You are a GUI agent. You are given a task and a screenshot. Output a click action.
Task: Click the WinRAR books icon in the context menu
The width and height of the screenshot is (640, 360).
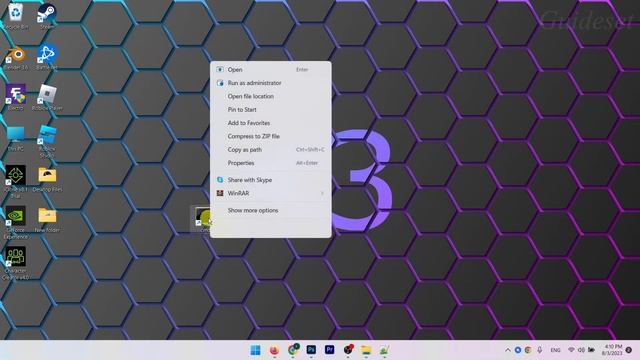click(220, 193)
